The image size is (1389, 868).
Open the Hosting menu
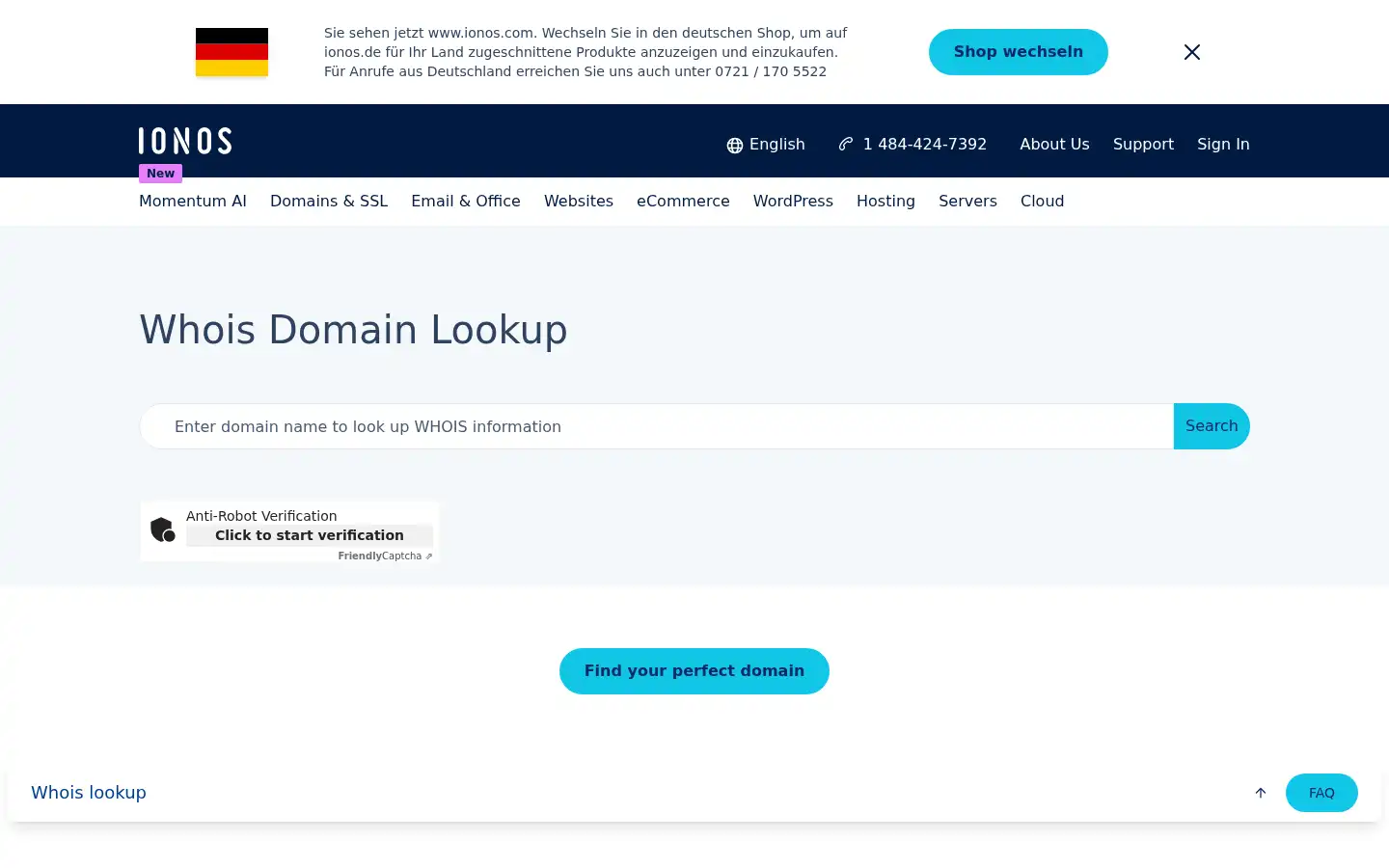[x=885, y=201]
